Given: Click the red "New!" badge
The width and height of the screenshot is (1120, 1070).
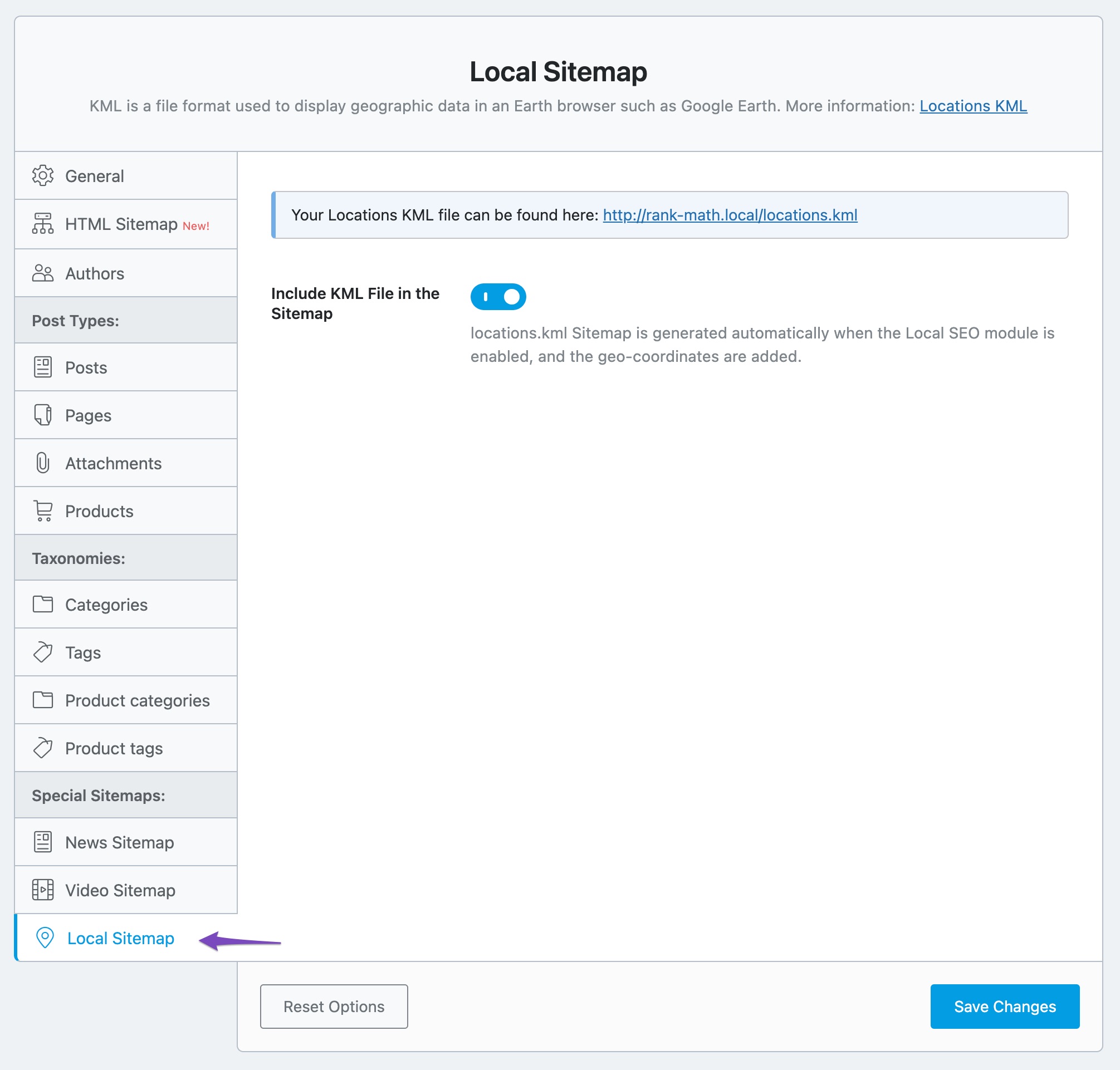Looking at the screenshot, I should point(196,227).
